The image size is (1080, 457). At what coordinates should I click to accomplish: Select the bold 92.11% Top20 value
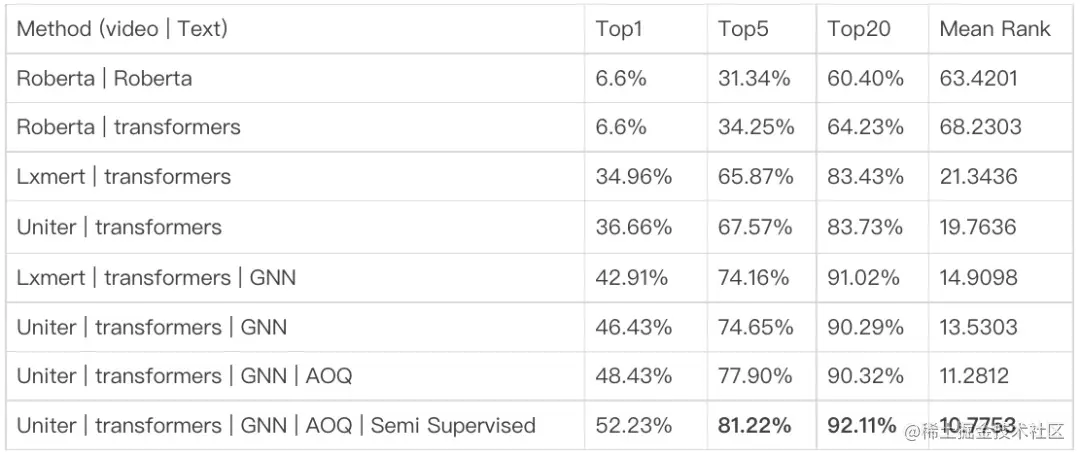pyautogui.click(x=862, y=426)
